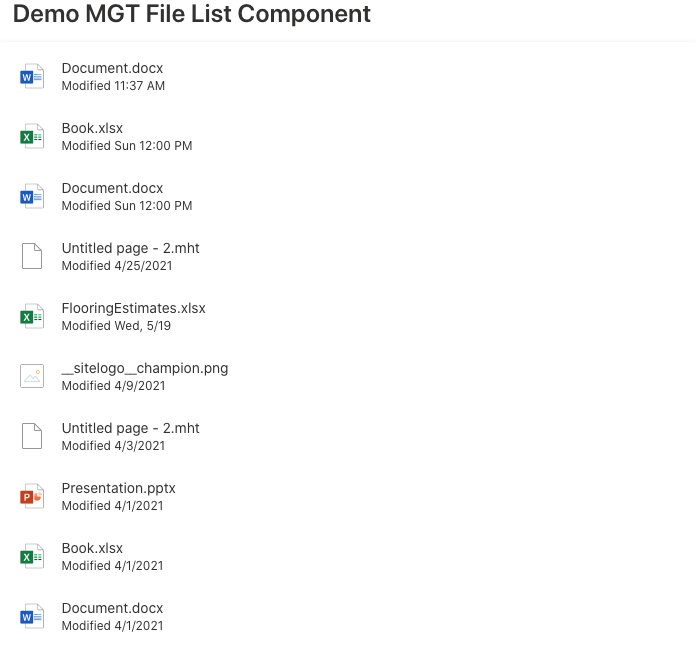Click Excel icon for Book.xlsx modified Sun
The width and height of the screenshot is (696, 647).
pos(32,137)
